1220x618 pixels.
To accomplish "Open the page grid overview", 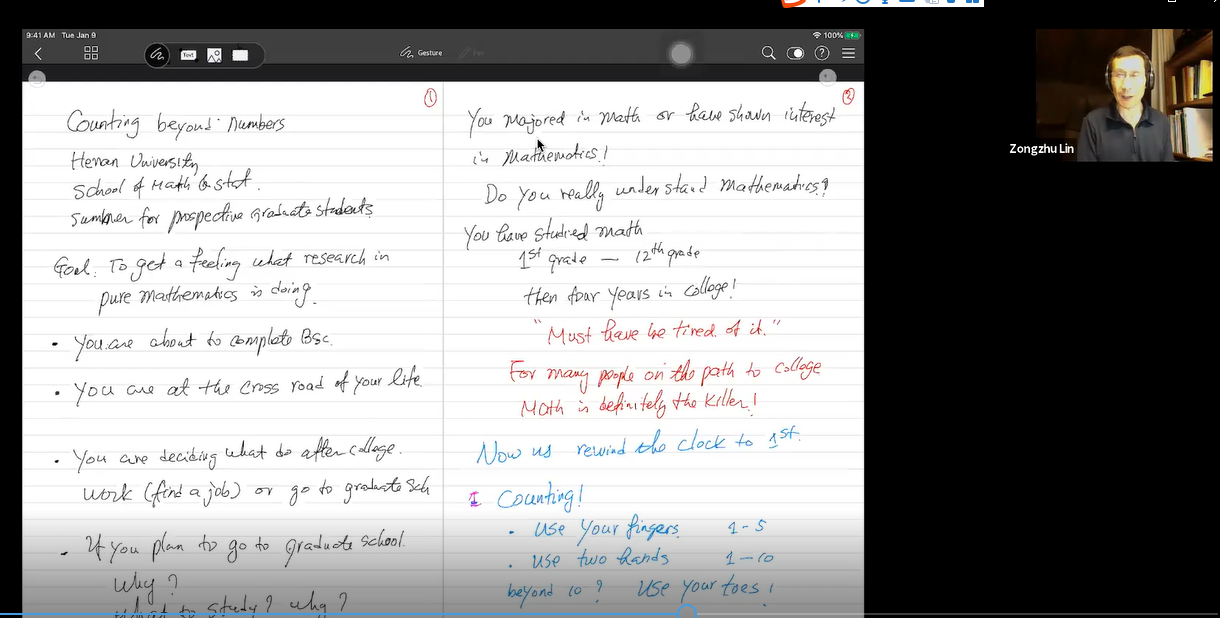I will pos(91,54).
